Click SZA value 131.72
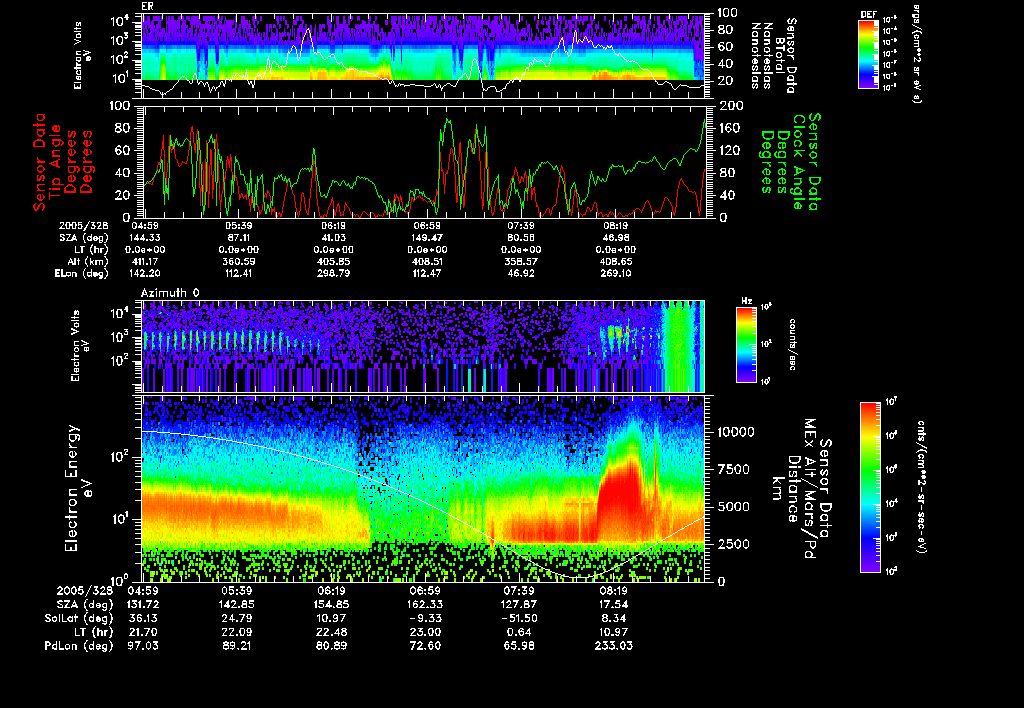The height and width of the screenshot is (708, 1024). pyautogui.click(x=142, y=604)
